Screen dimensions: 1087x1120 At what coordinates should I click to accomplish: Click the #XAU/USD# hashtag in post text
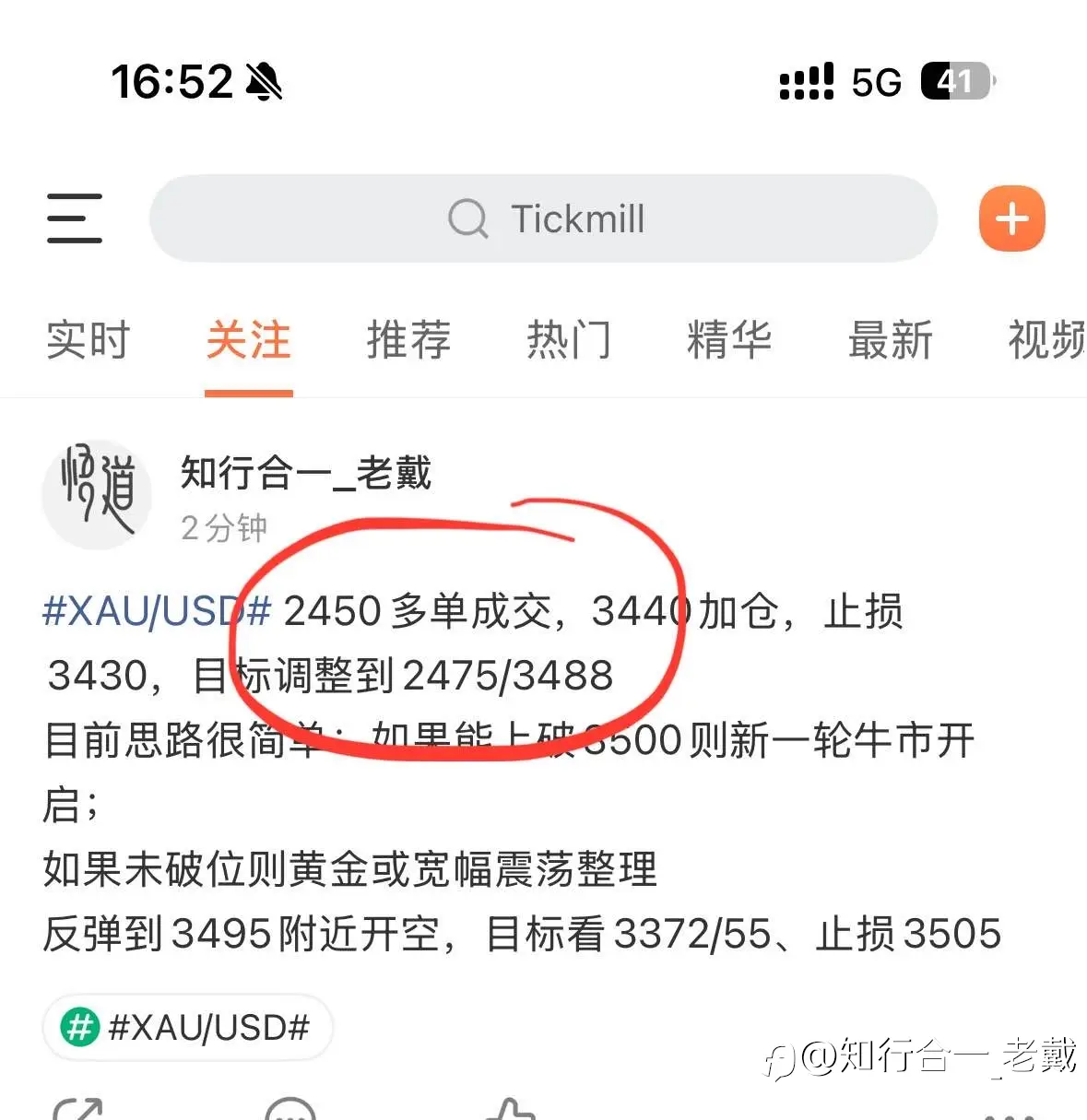click(158, 611)
